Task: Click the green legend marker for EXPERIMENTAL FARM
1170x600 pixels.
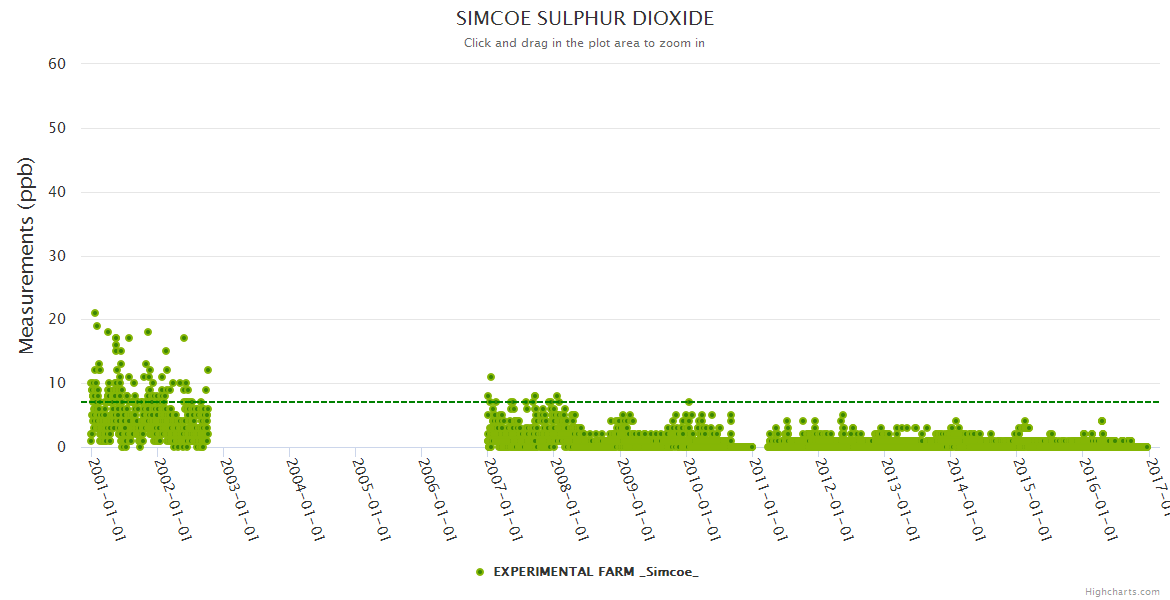Action: (x=480, y=571)
